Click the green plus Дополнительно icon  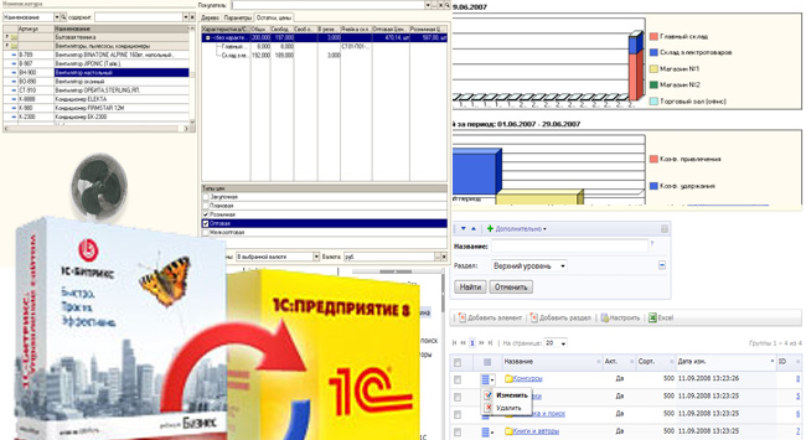click(490, 229)
